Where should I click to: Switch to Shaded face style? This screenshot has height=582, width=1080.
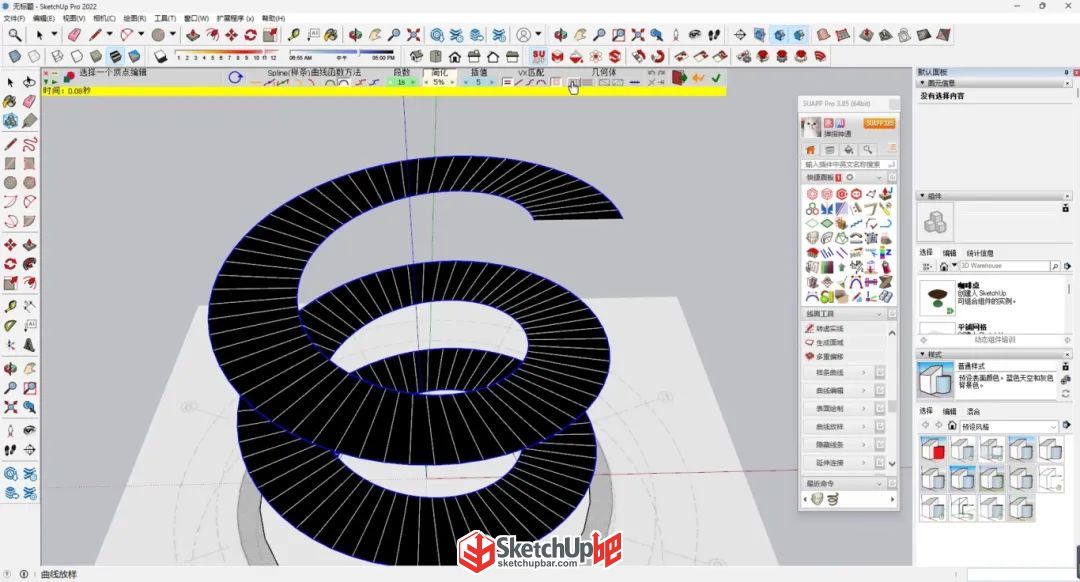tap(96, 56)
